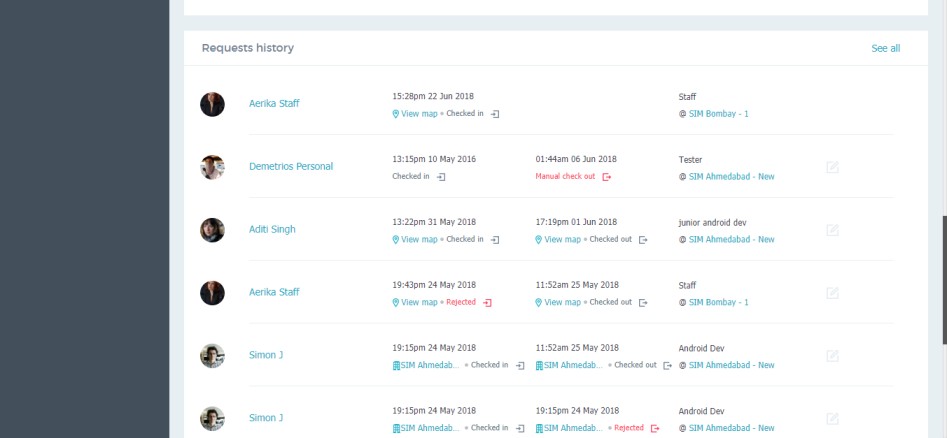Click edit icon in Aerika Staff 19:43pm row

[832, 293]
